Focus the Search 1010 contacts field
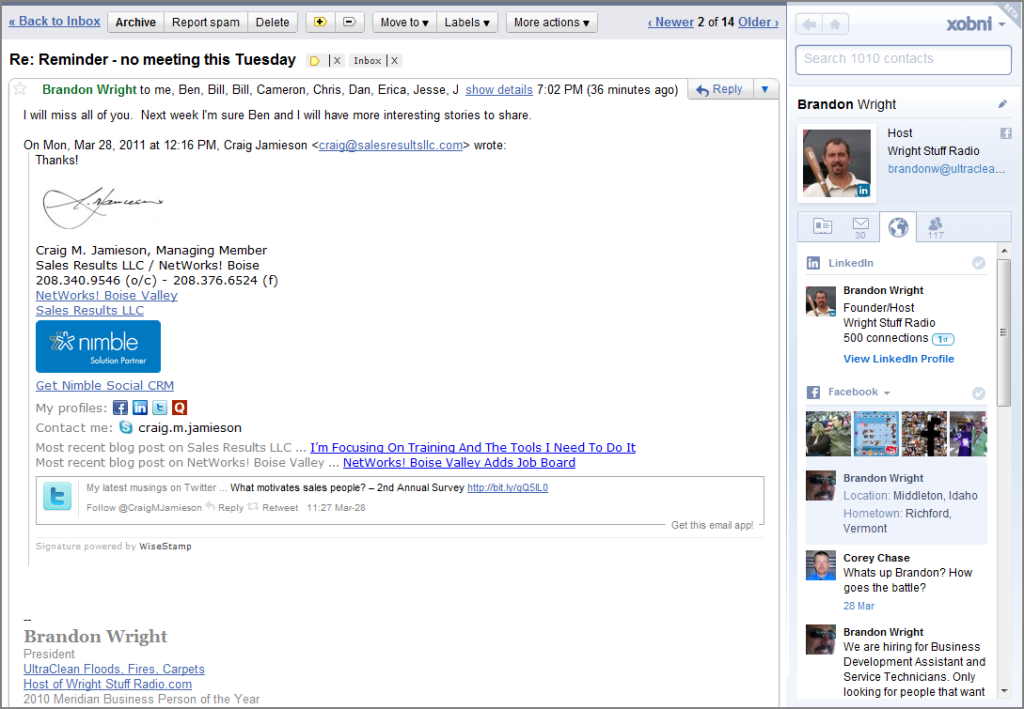The image size is (1024, 709). [903, 59]
